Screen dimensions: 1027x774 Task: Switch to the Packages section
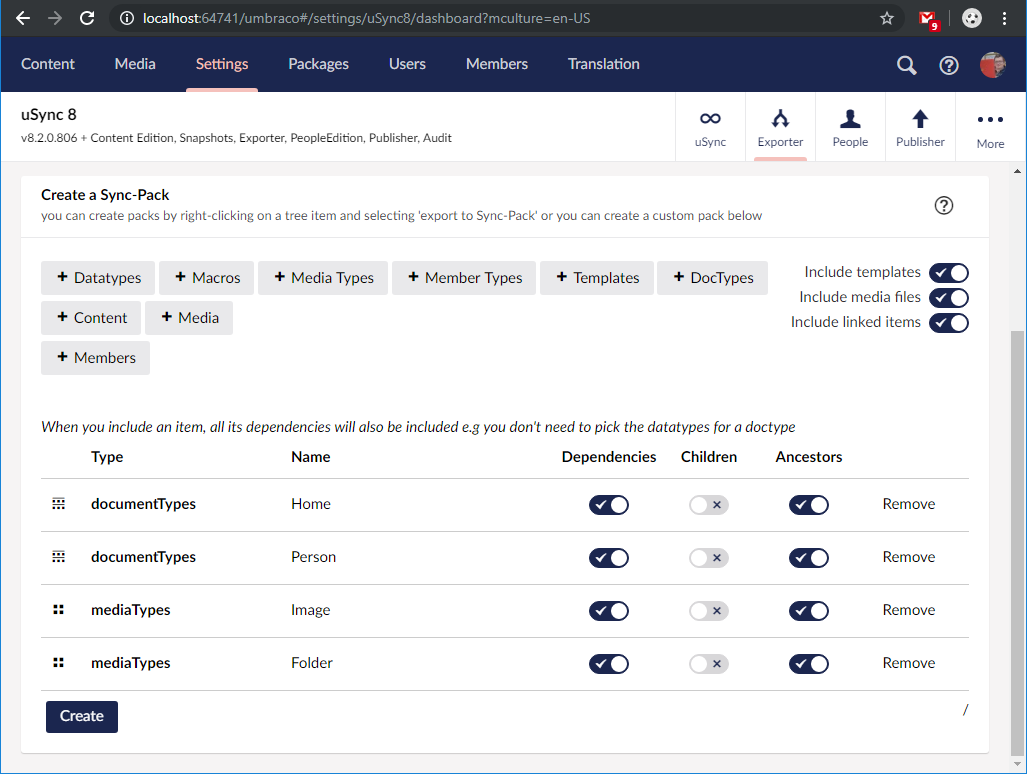point(318,64)
